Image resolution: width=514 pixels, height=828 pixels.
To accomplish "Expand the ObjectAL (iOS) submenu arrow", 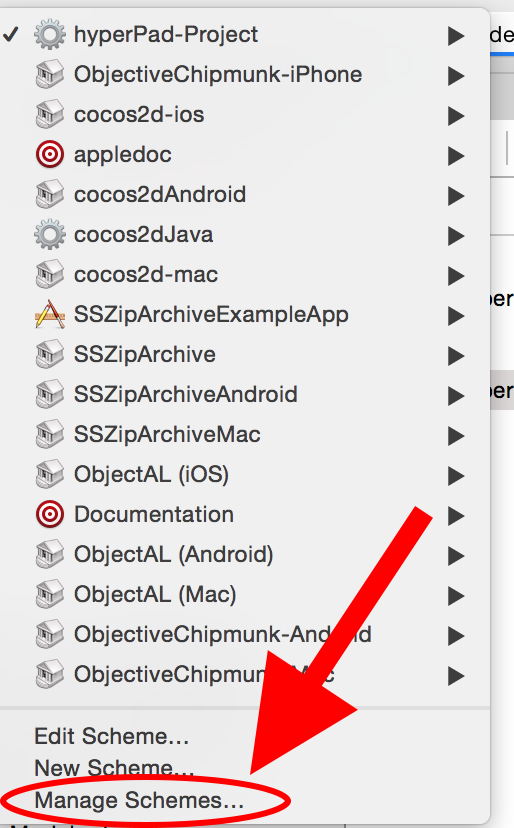I will [x=456, y=475].
